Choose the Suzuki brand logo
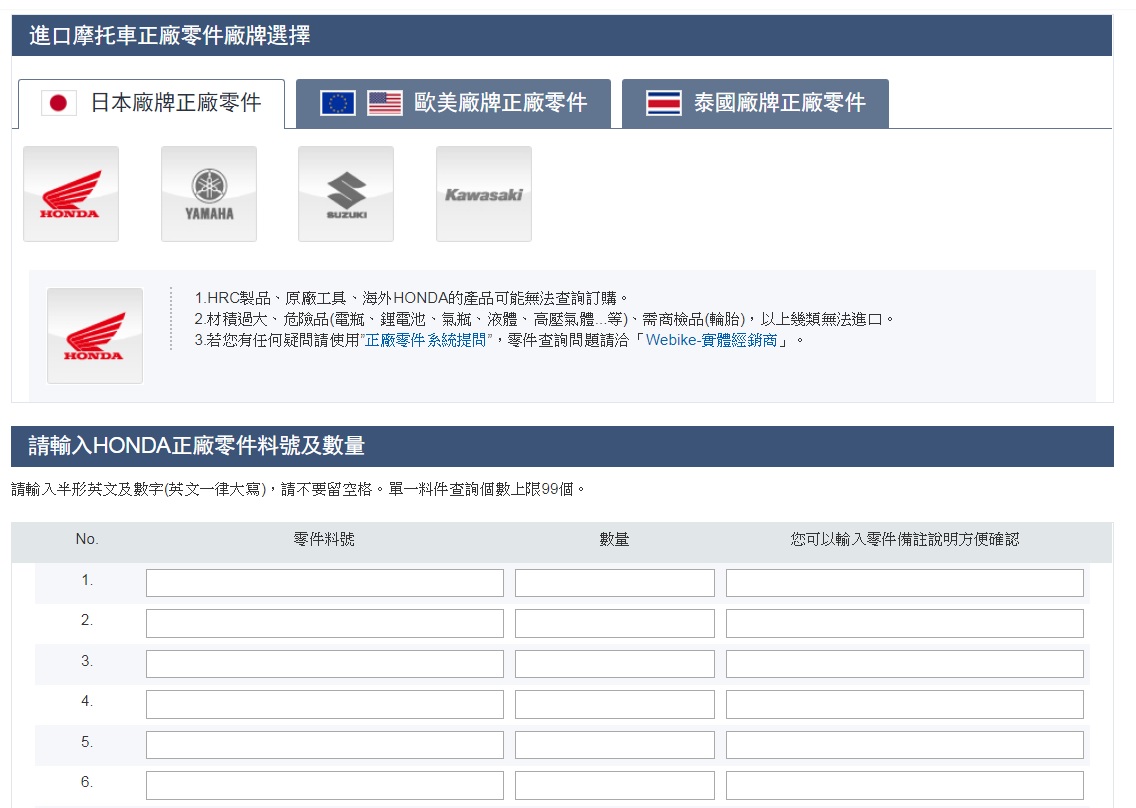Image resolution: width=1136 pixels, height=808 pixels. [345, 194]
